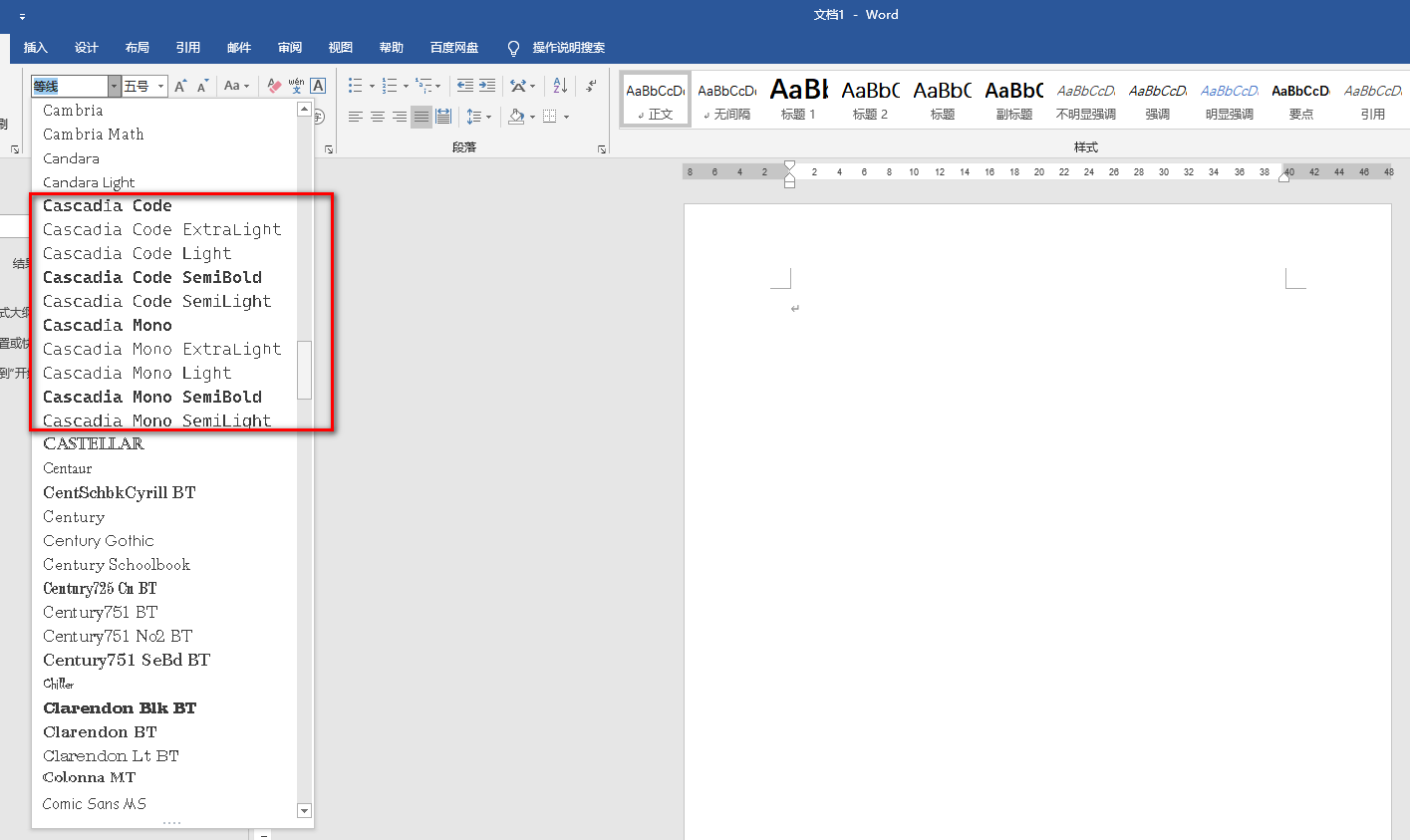
Task: Click the font list scroll-down arrow
Action: (305, 811)
